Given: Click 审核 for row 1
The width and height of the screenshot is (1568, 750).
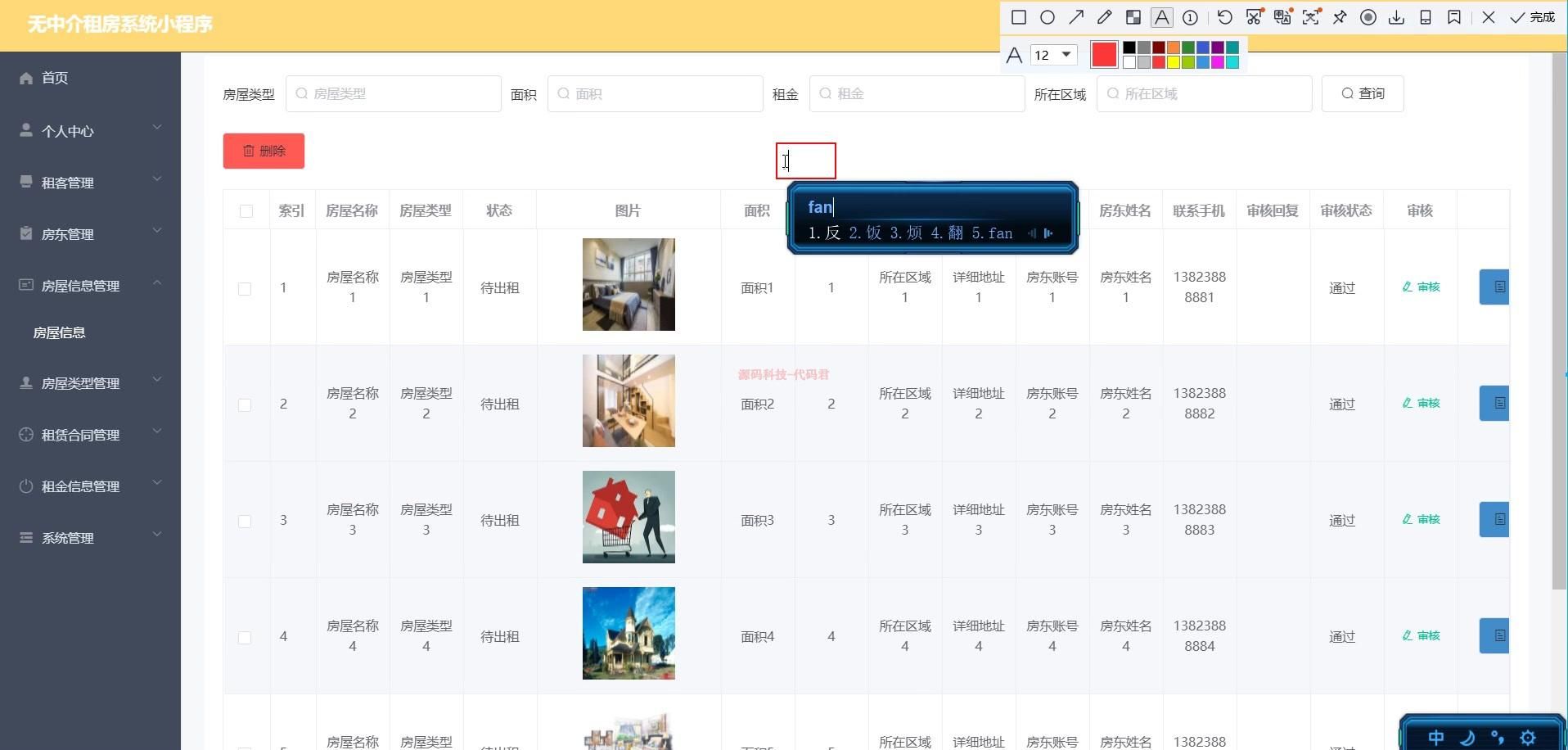Looking at the screenshot, I should click(x=1421, y=287).
